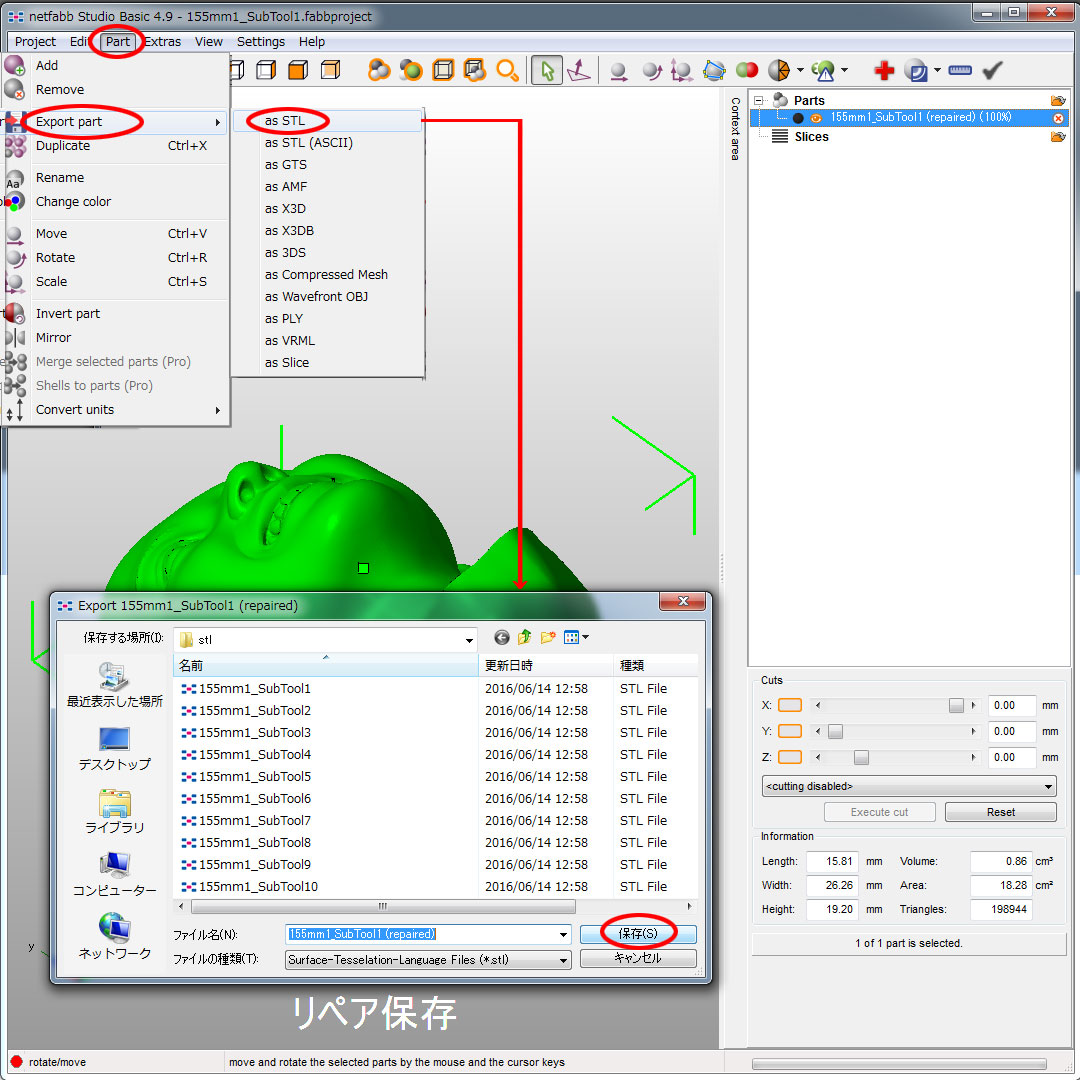The image size is (1080, 1080).
Task: Click the up one folder icon
Action: click(x=525, y=638)
